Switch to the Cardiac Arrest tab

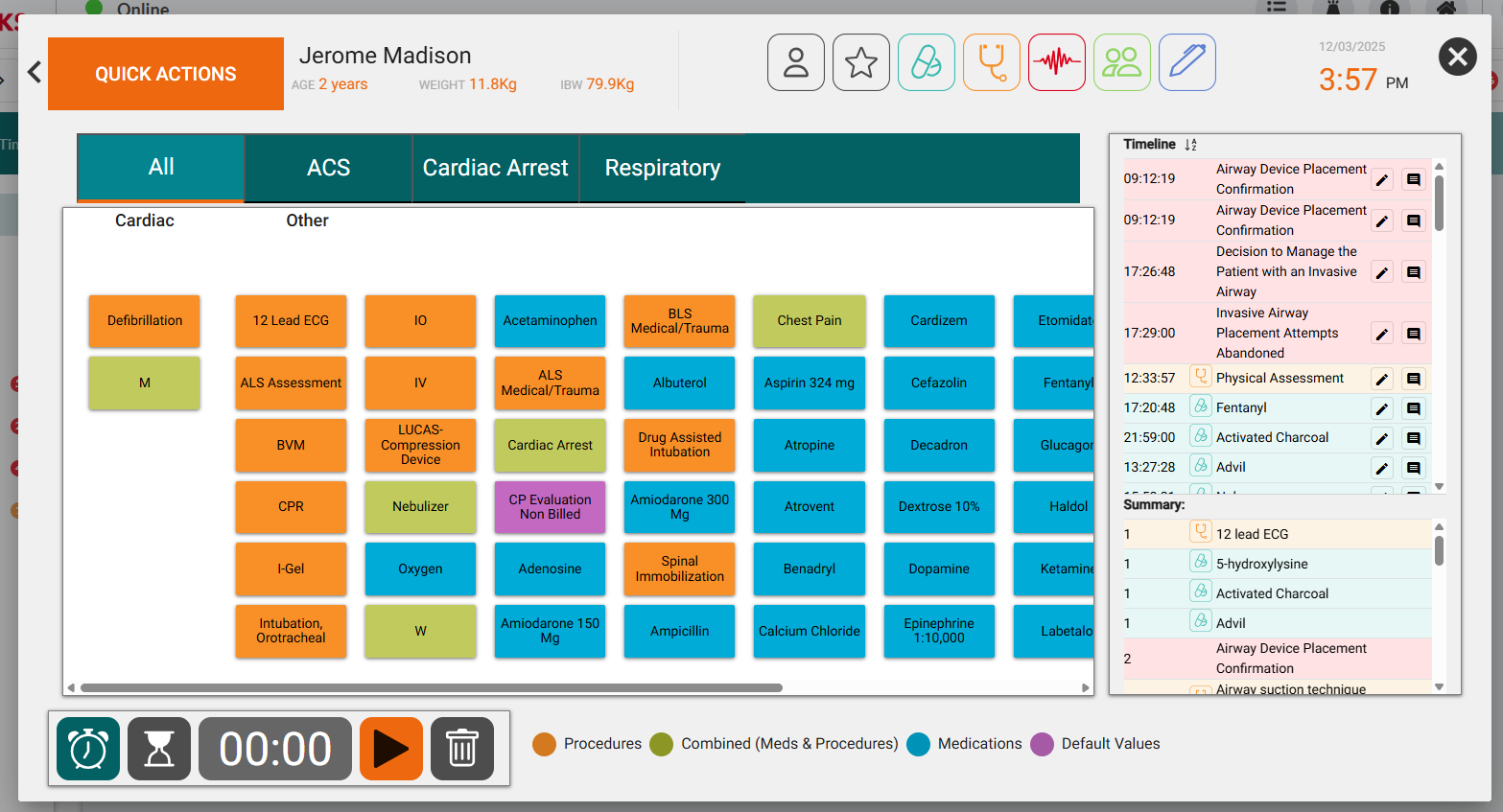(x=495, y=168)
